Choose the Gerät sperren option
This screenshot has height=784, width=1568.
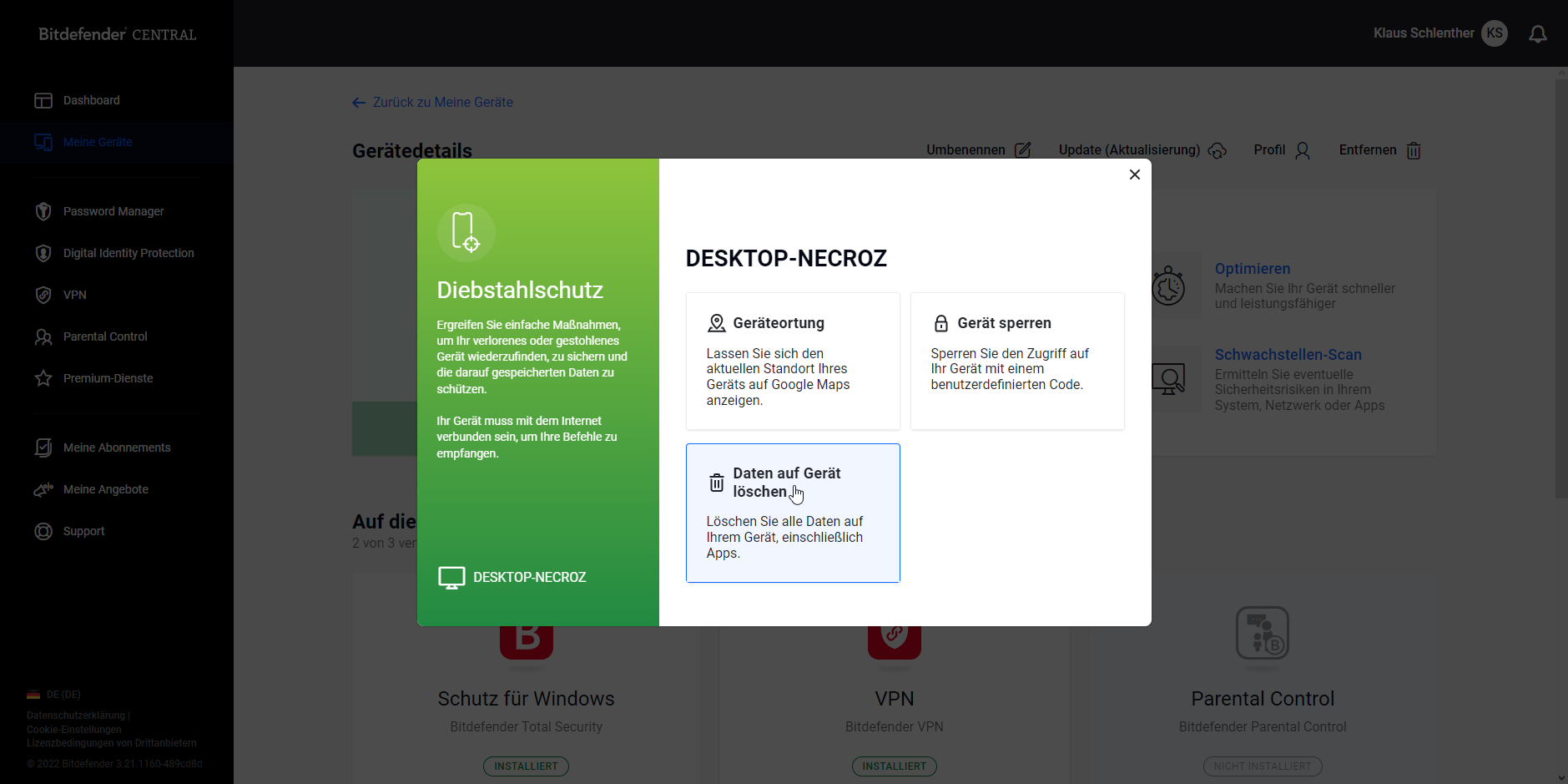point(1016,361)
